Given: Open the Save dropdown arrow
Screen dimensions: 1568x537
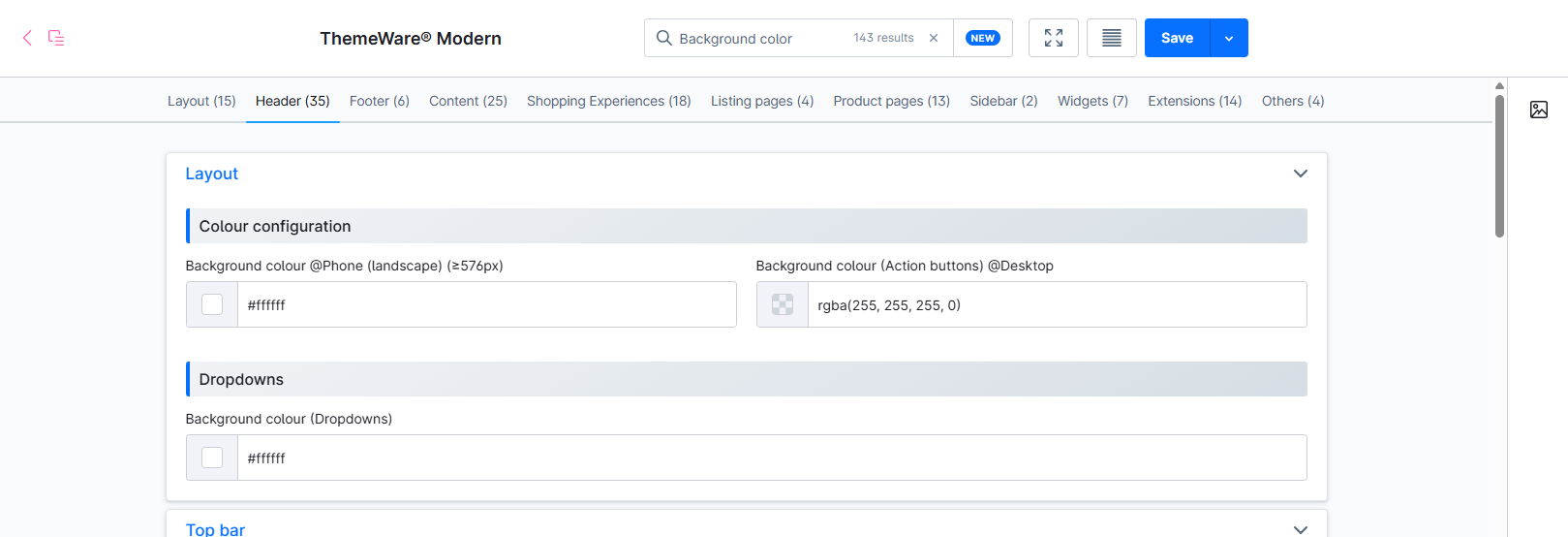Looking at the screenshot, I should tap(1229, 38).
